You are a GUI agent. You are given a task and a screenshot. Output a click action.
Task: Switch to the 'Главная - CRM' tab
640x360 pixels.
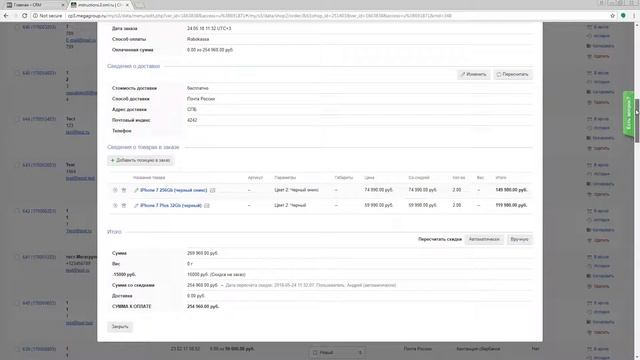coord(33,5)
